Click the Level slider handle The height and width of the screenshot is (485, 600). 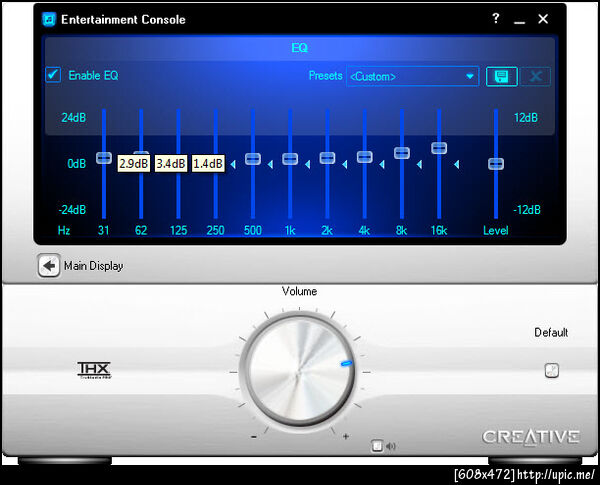[496, 164]
